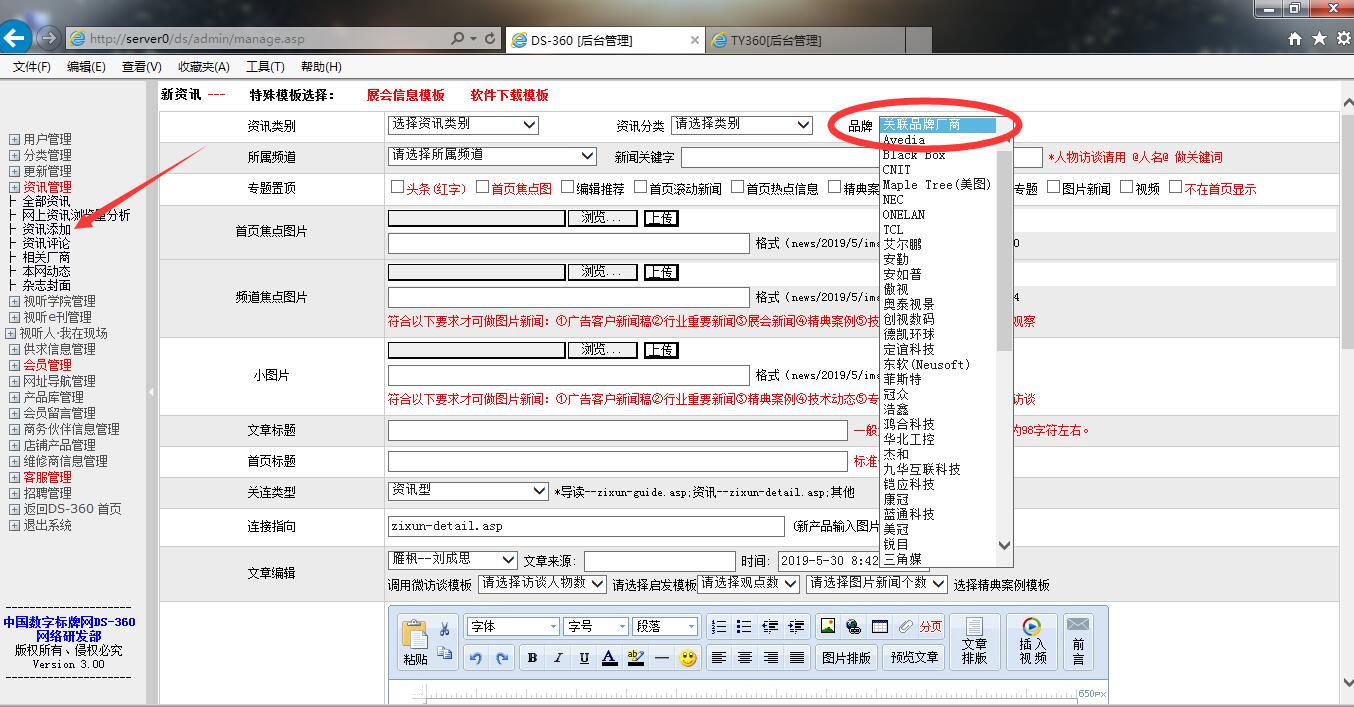
Task: Tick the 首页滚动新闻 checkbox
Action: click(x=640, y=187)
